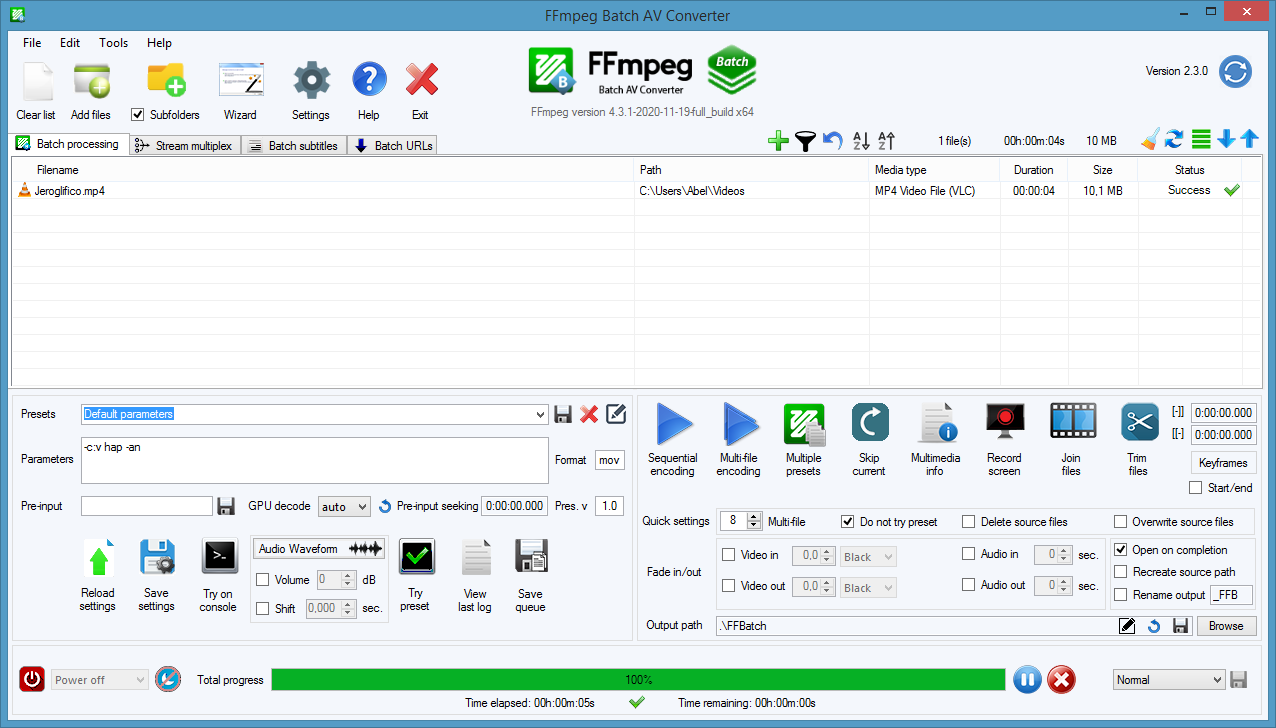The height and width of the screenshot is (728, 1276).
Task: Sort by Duration column header
Action: 1033,170
